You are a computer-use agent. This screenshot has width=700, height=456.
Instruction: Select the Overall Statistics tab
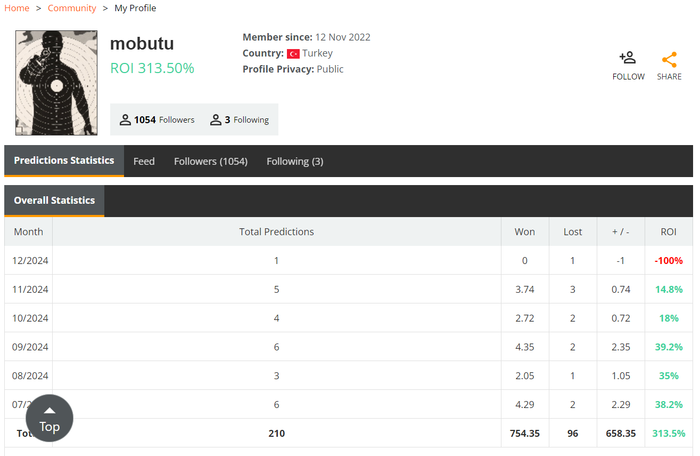[x=54, y=201]
